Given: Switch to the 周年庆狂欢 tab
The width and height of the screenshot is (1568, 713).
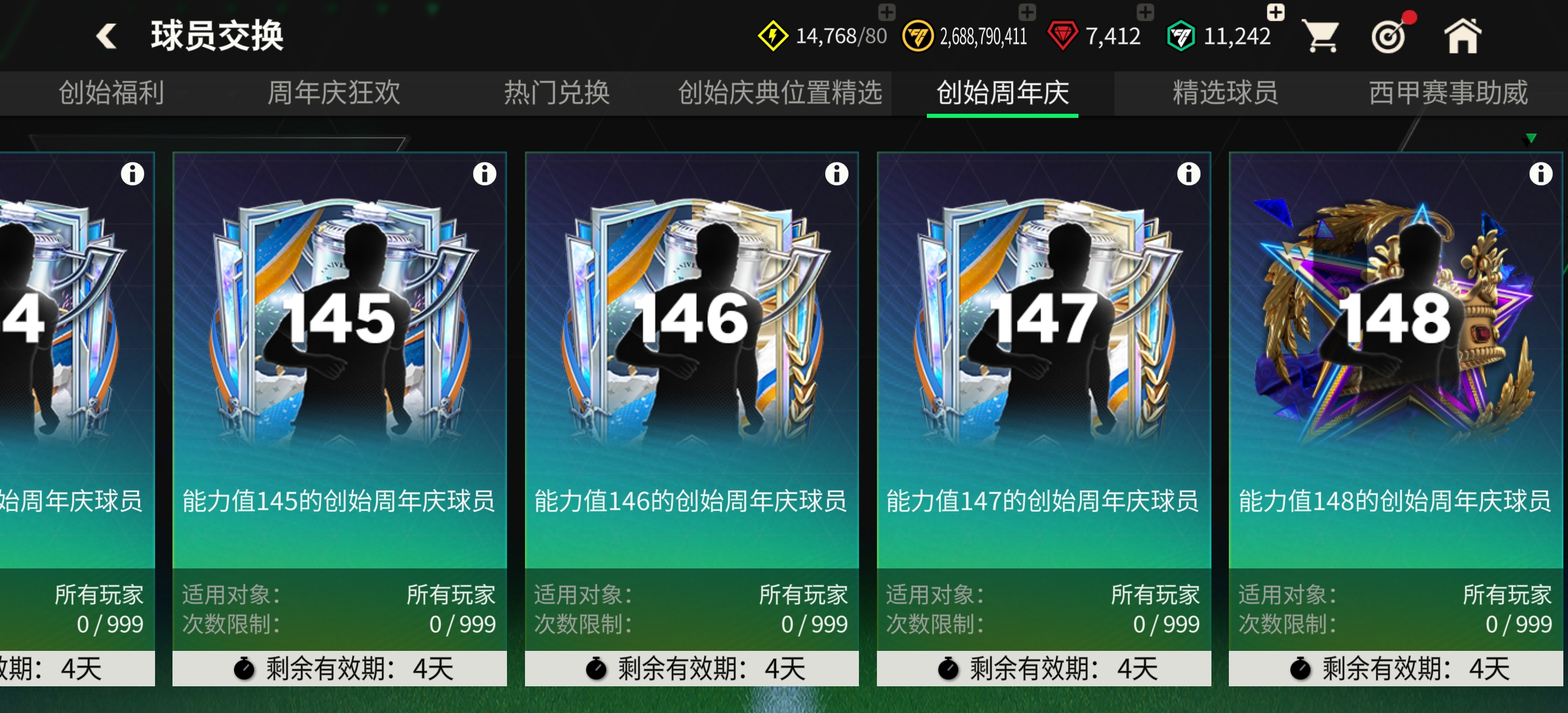Looking at the screenshot, I should coord(333,93).
